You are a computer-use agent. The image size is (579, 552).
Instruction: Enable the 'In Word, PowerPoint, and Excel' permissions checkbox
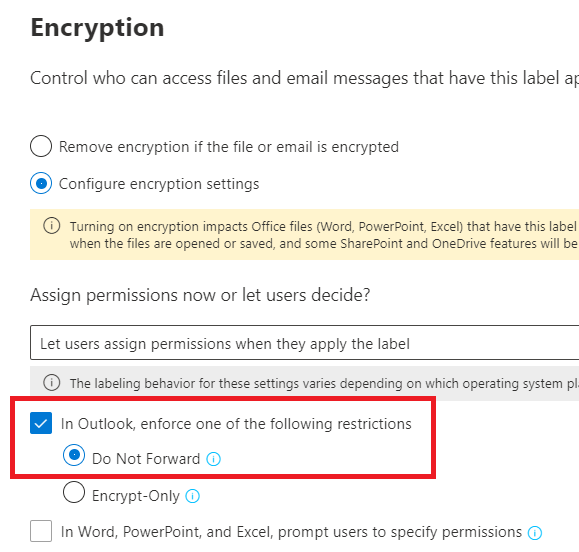[x=41, y=531]
